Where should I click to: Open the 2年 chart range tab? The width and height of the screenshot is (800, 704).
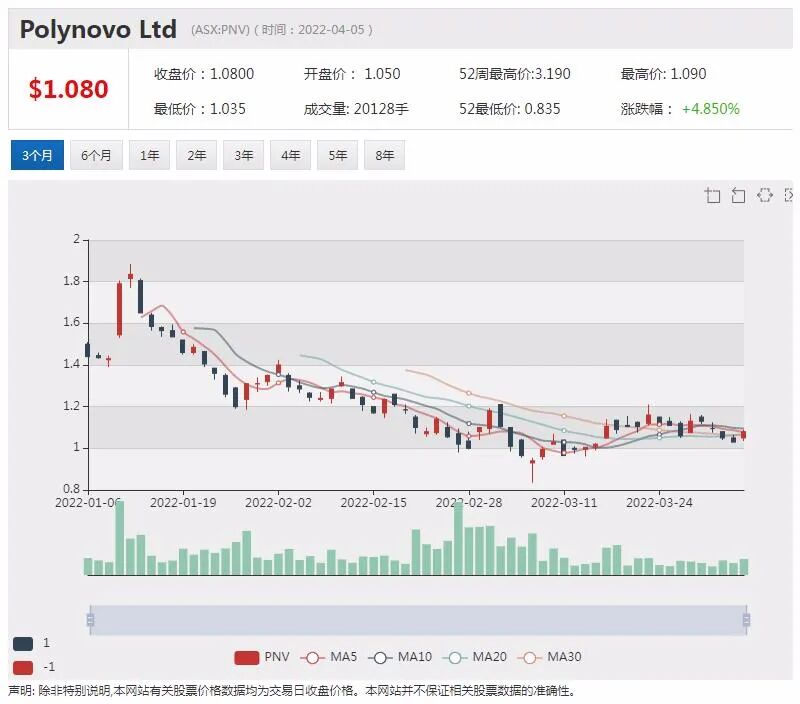pyautogui.click(x=196, y=155)
